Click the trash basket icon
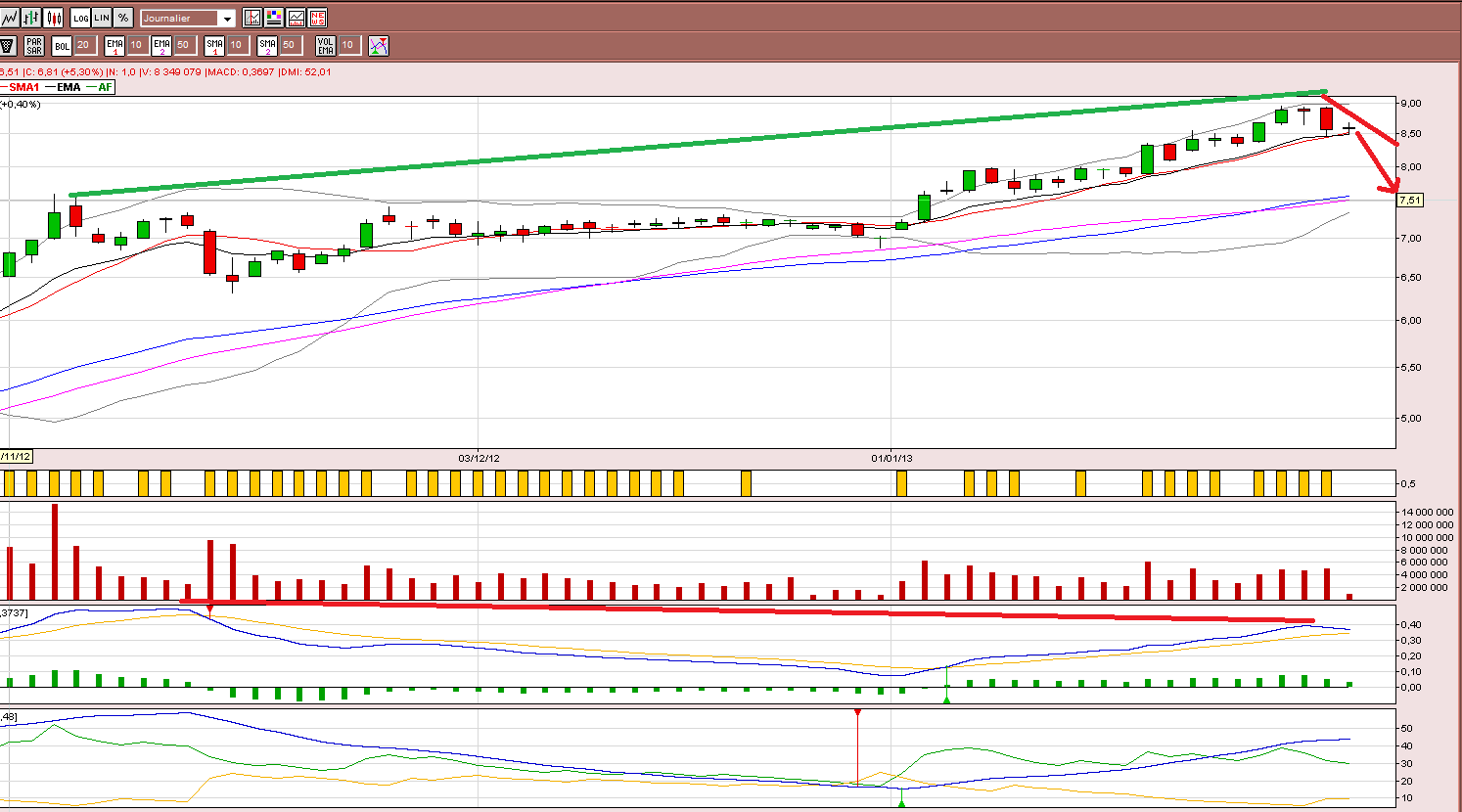The width and height of the screenshot is (1462, 812). (x=7, y=45)
